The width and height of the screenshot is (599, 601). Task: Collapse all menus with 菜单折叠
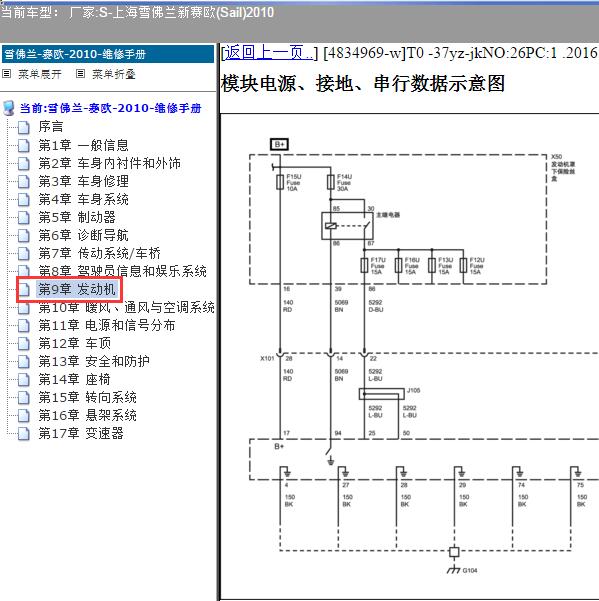click(x=114, y=74)
